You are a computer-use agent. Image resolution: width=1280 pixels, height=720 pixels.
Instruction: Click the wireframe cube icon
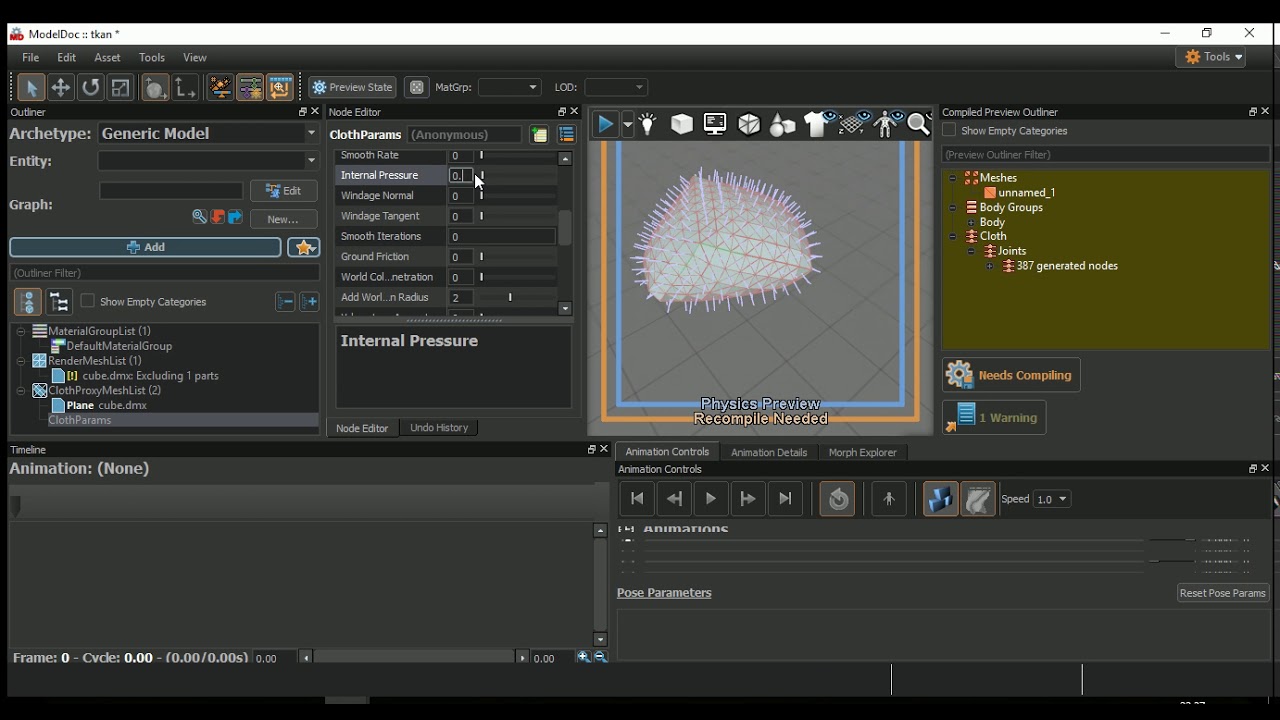[x=749, y=124]
